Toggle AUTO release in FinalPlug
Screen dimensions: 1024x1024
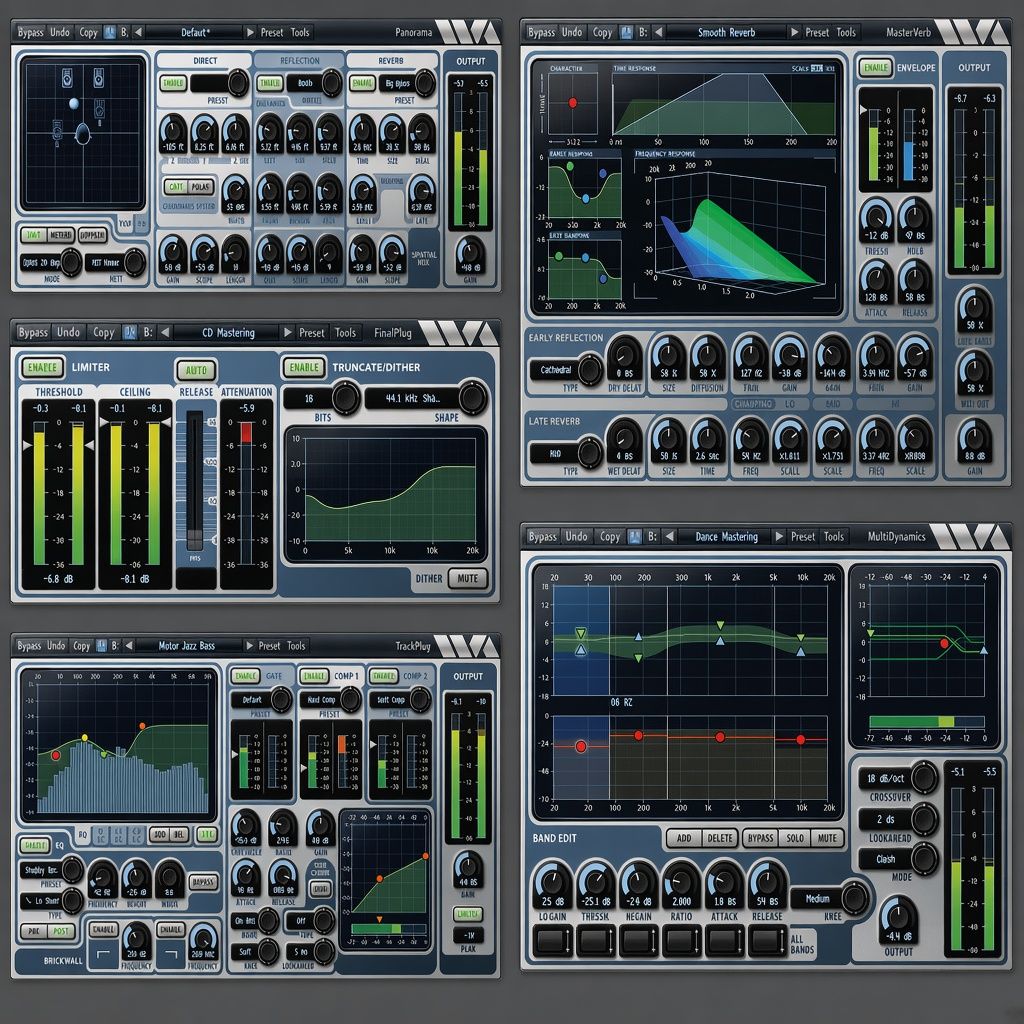[196, 370]
